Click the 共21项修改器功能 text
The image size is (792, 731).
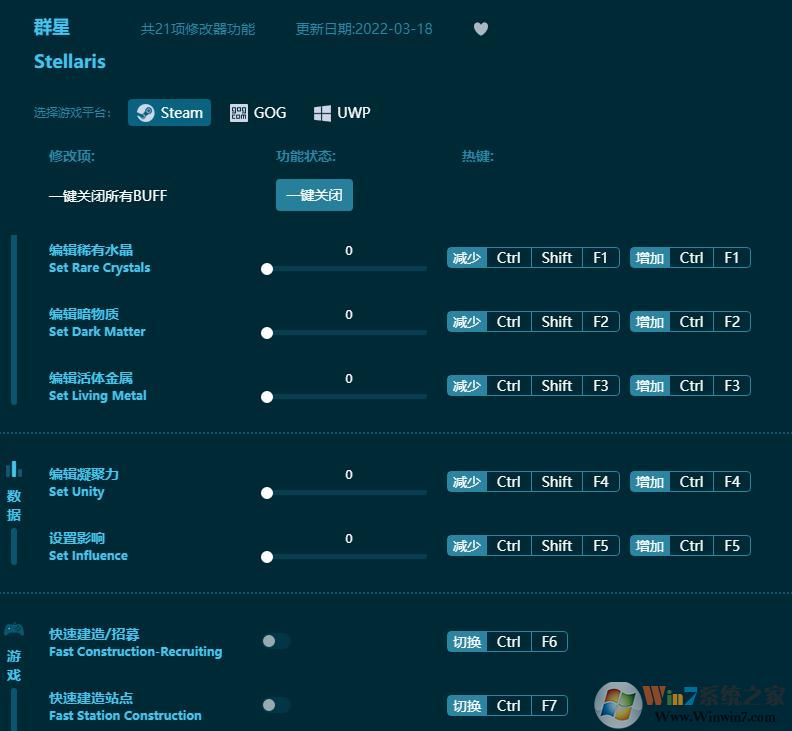(x=197, y=29)
